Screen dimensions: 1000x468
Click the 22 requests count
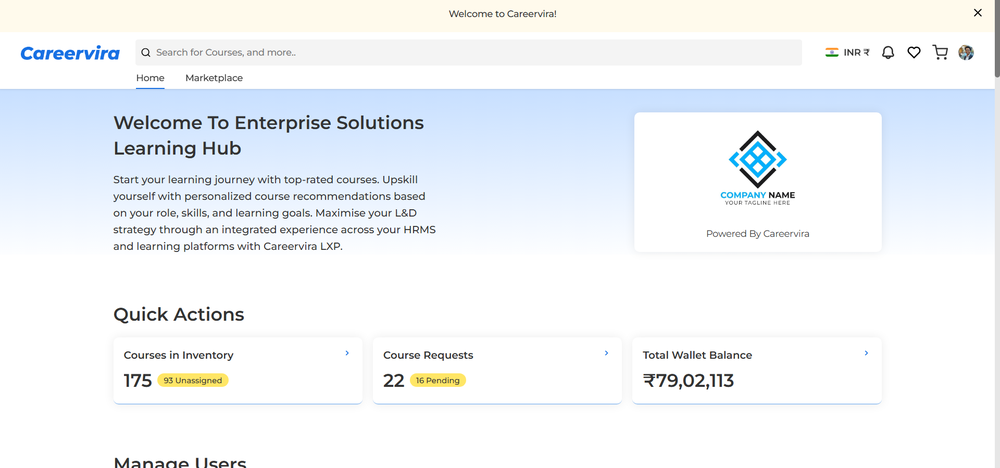pos(393,381)
